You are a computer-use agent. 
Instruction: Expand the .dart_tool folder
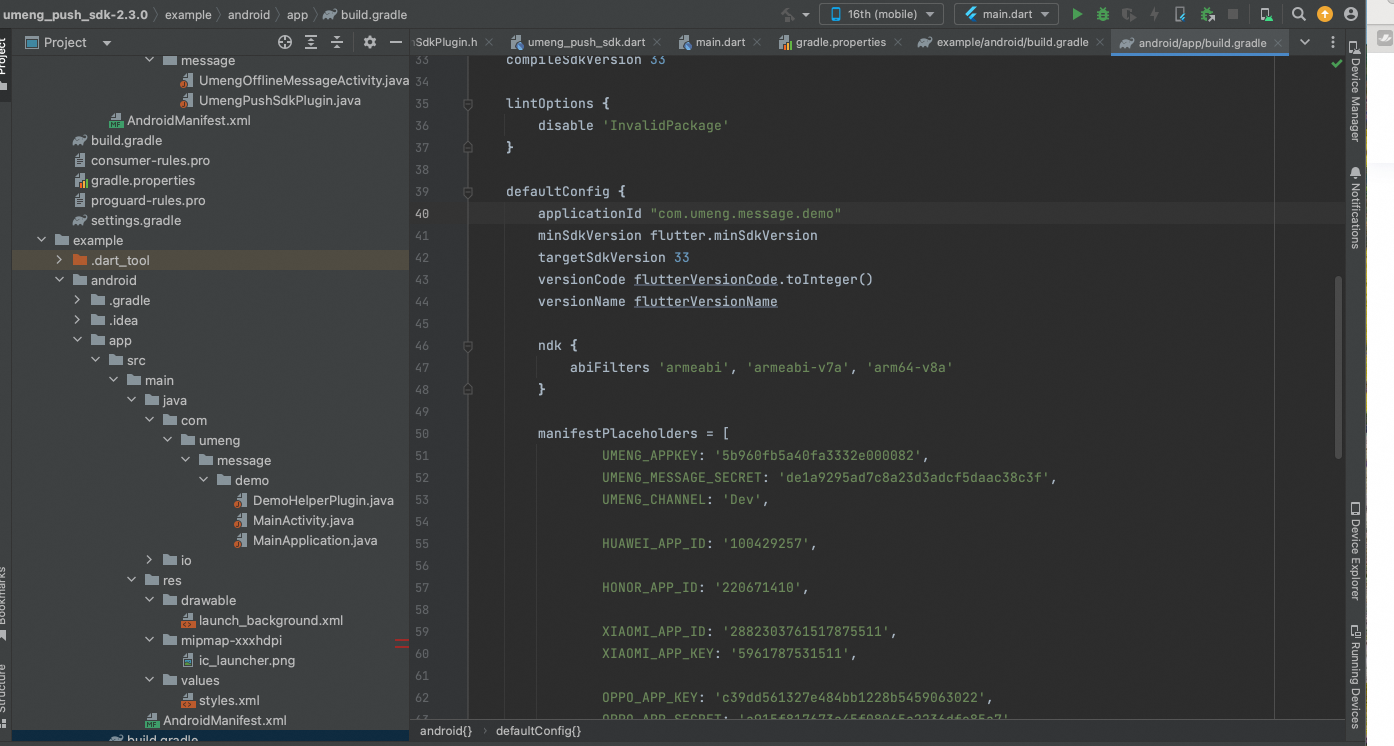pos(59,260)
